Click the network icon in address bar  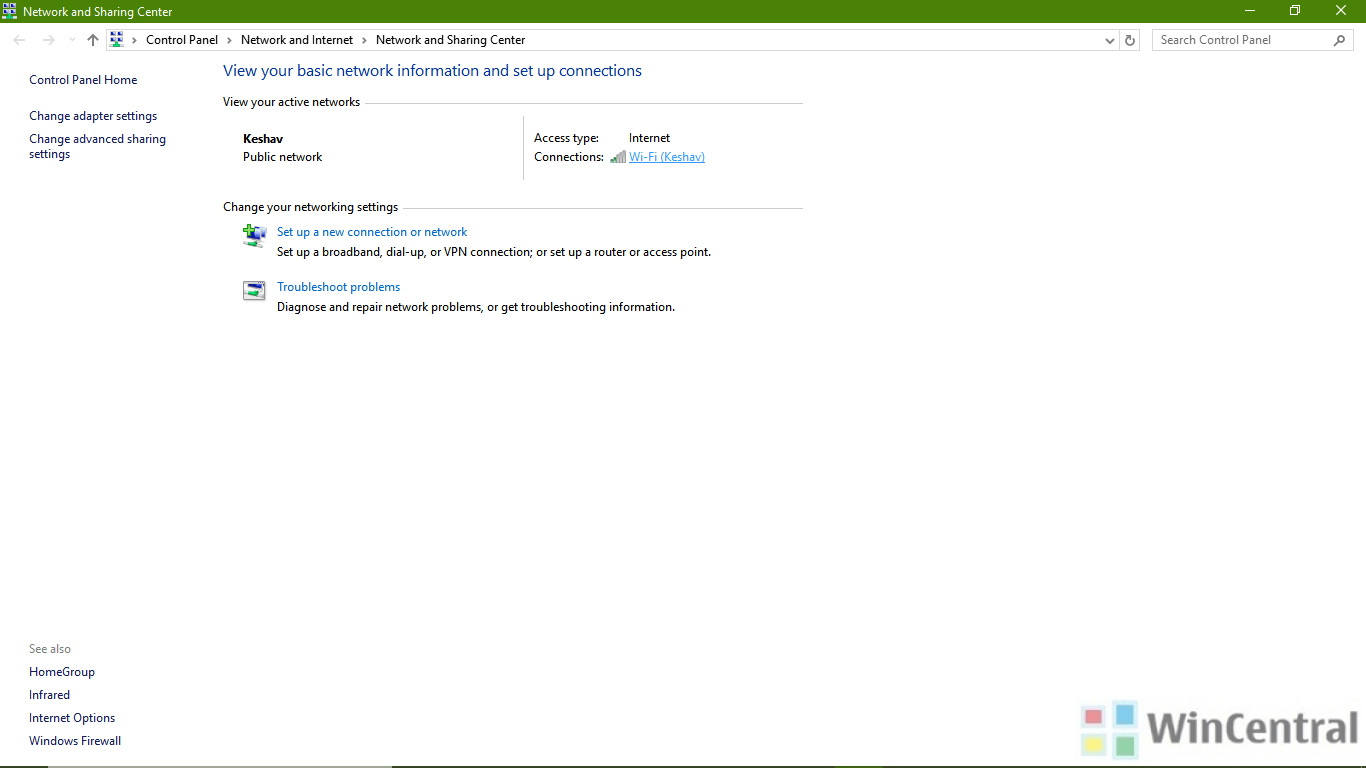click(x=116, y=40)
